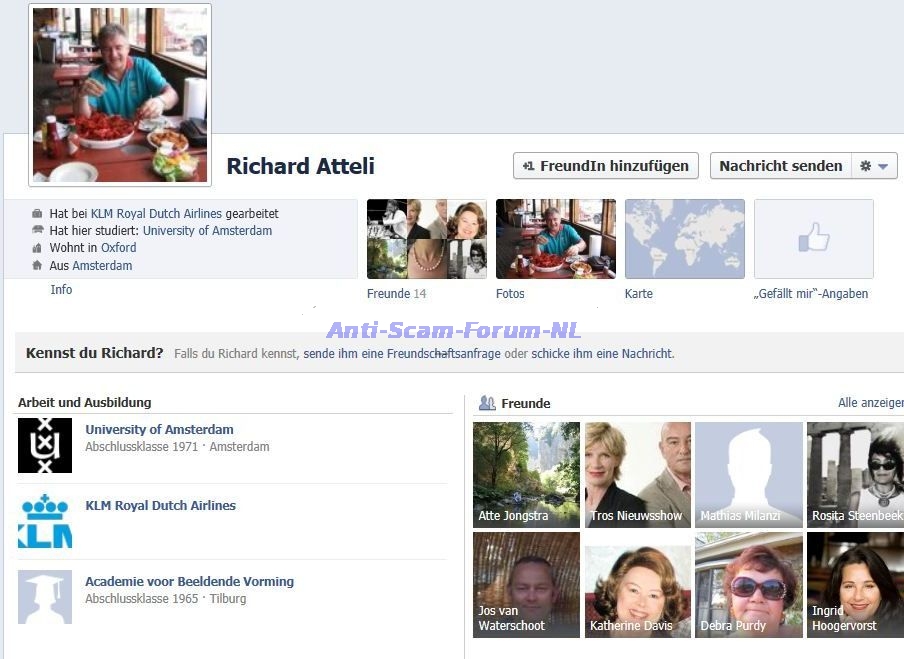The width and height of the screenshot is (904, 659).
Task: Open friend Mathias Milanzi's placeholder avatar
Action: pos(748,474)
